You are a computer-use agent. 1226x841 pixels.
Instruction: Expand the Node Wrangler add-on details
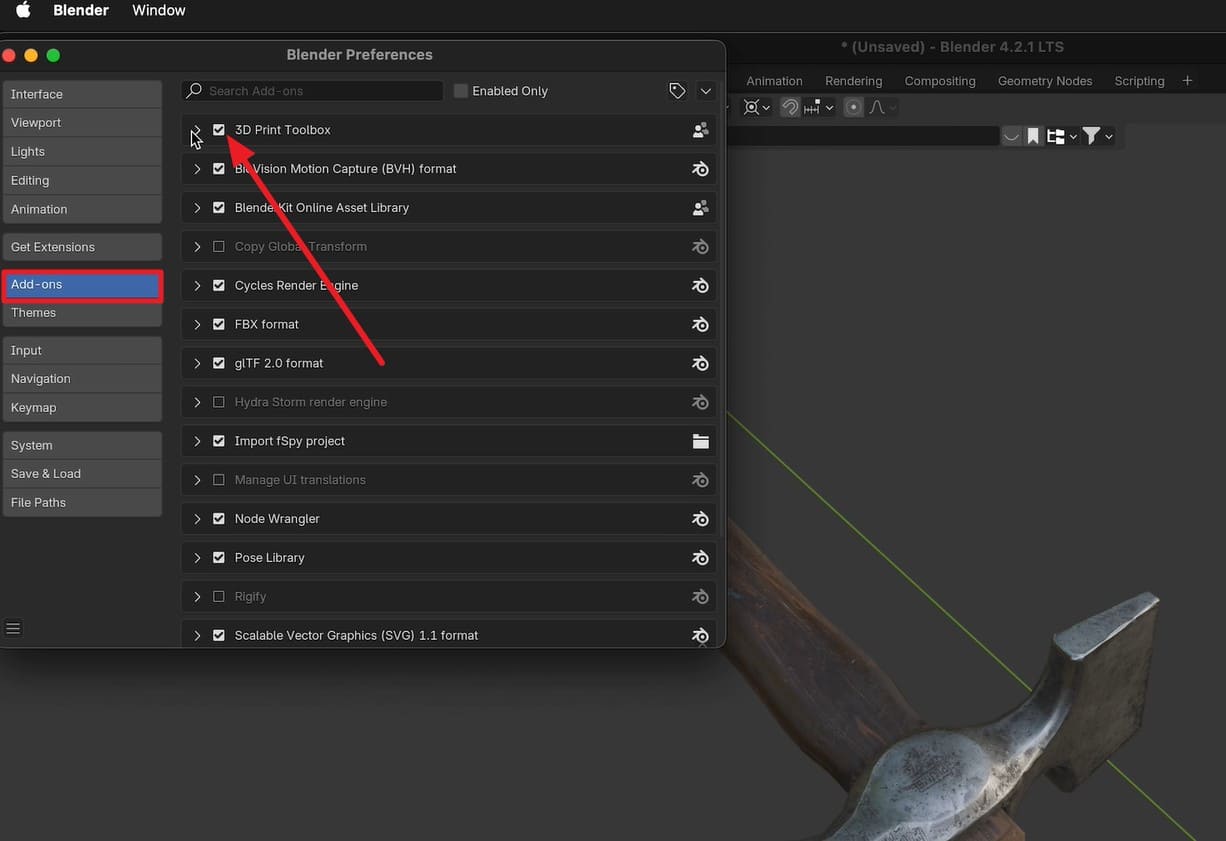(196, 518)
